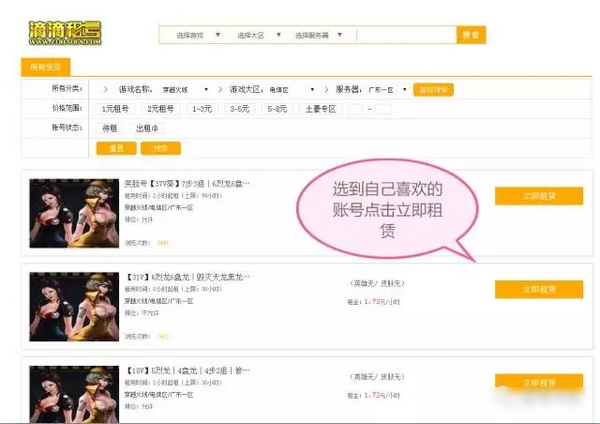Click the orange 重置 button

(x=116, y=148)
